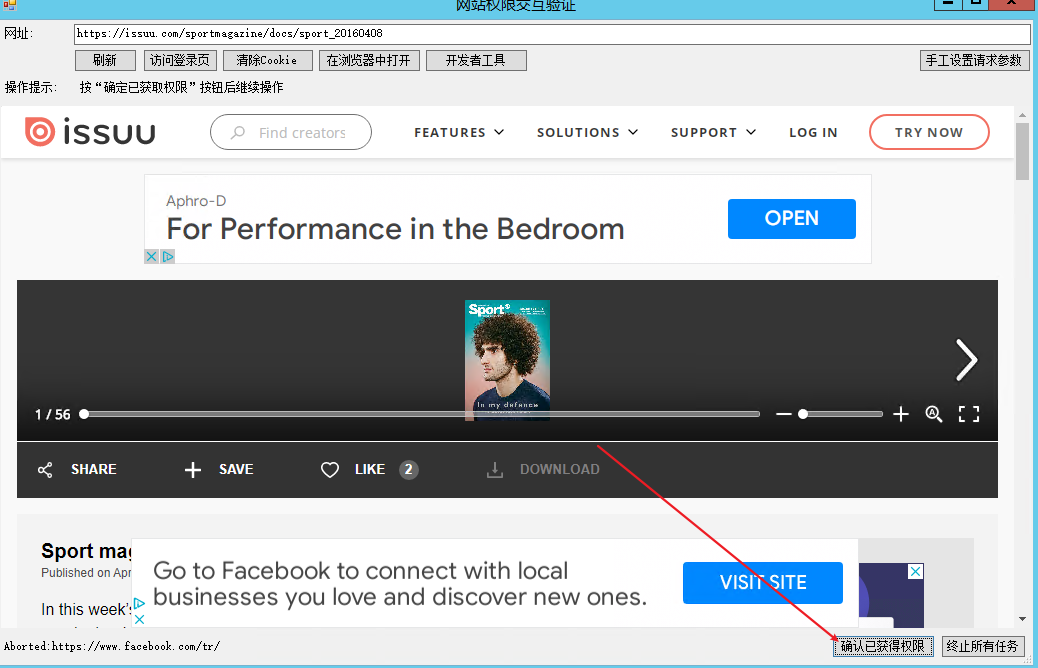Close the Facebook ad banner
The width and height of the screenshot is (1038, 668).
click(914, 572)
